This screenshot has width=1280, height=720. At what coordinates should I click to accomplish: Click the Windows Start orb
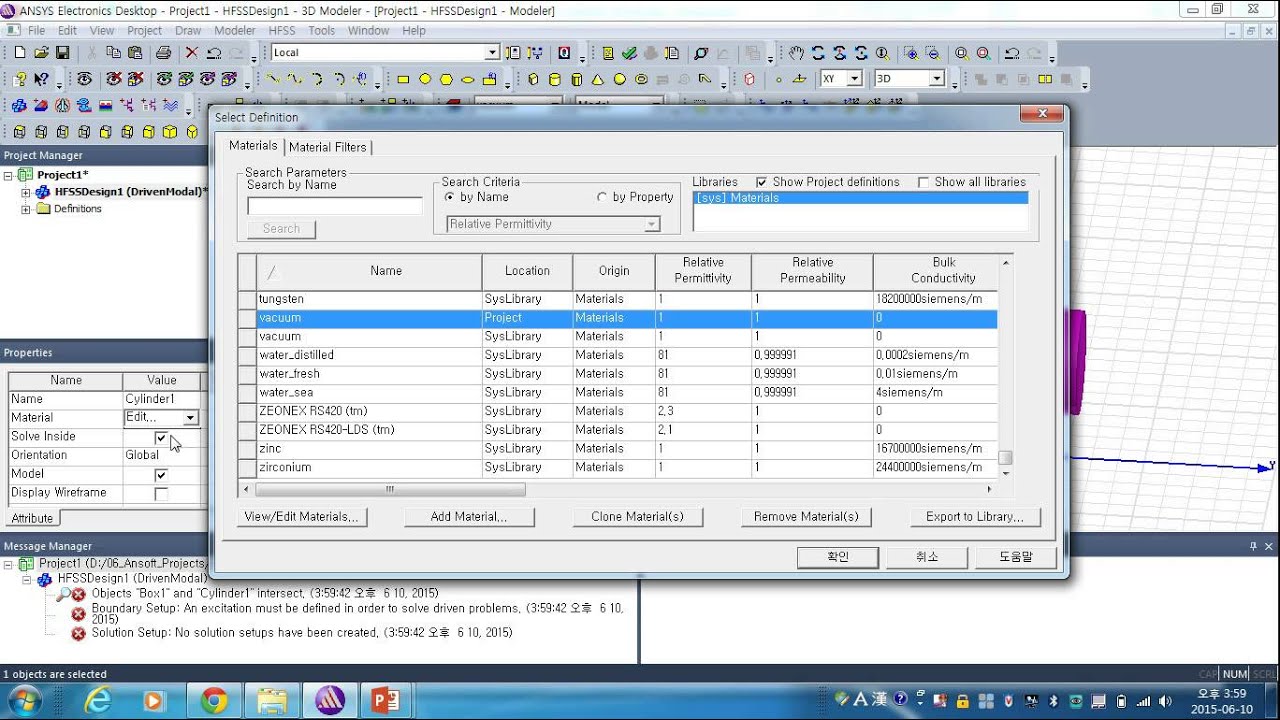pos(22,700)
